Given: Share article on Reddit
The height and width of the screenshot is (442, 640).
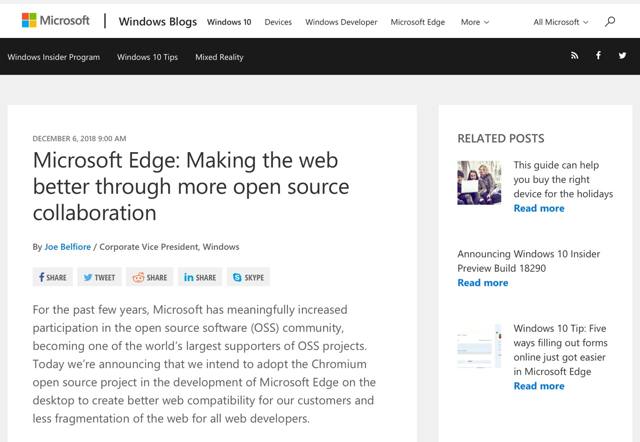Looking at the screenshot, I should (150, 277).
